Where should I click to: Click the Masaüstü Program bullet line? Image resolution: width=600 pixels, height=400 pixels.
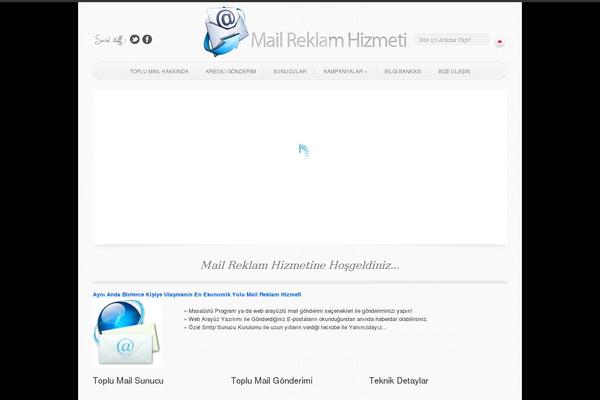click(x=298, y=311)
